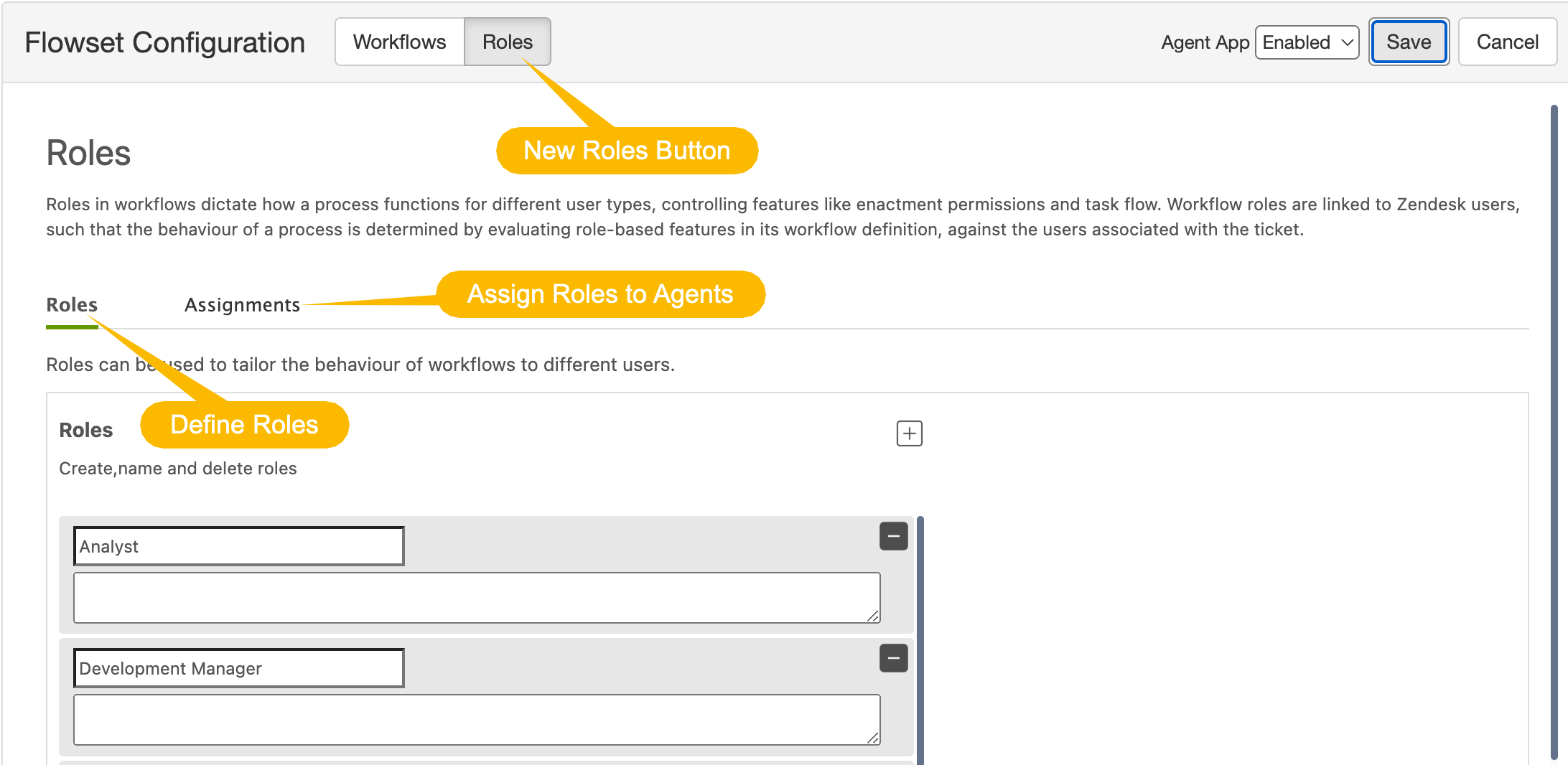Click the Analyst role description textarea
Viewport: 1568px width, 765px height.
tap(477, 598)
